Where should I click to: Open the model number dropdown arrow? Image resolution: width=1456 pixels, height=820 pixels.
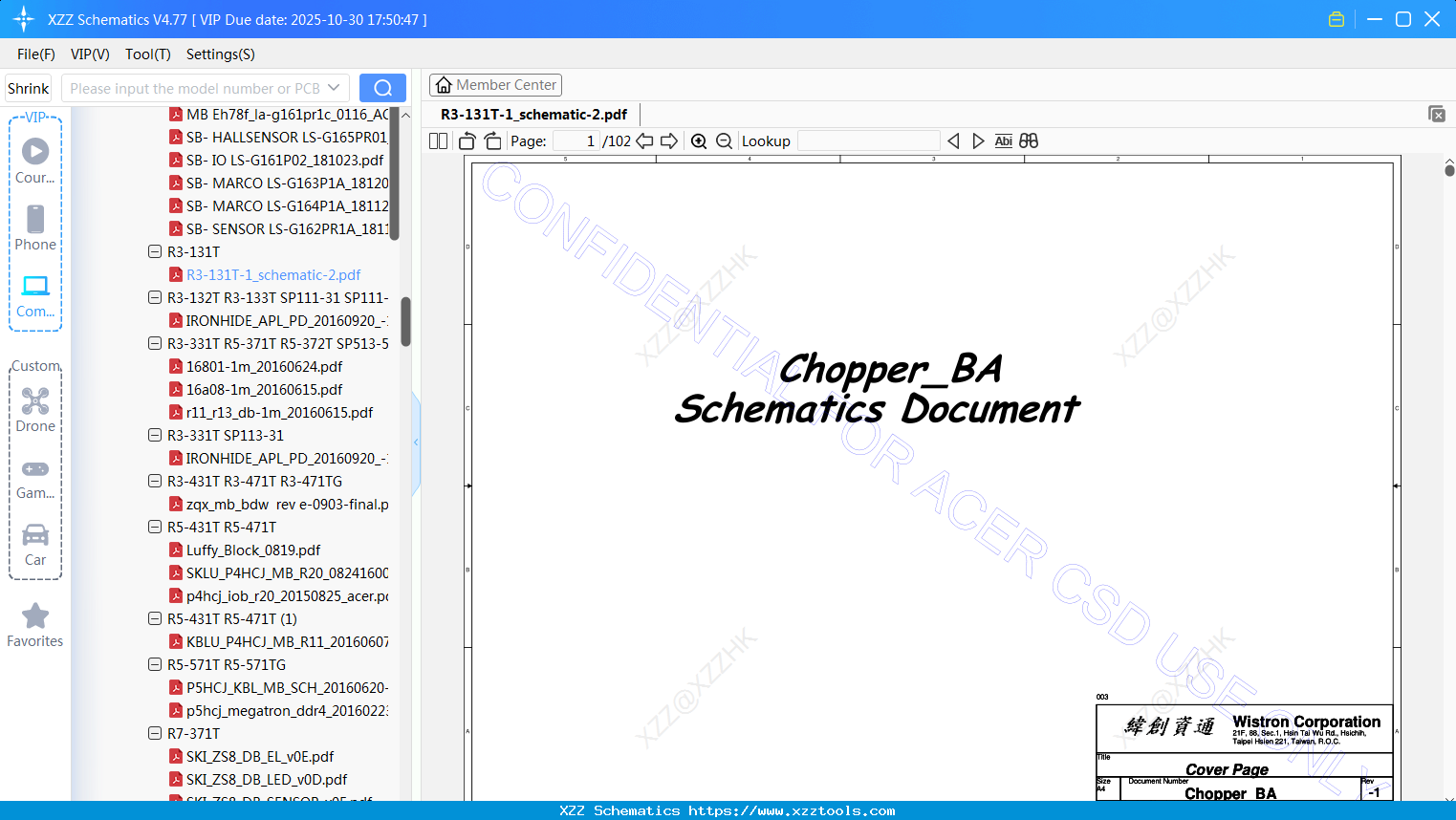(x=334, y=88)
